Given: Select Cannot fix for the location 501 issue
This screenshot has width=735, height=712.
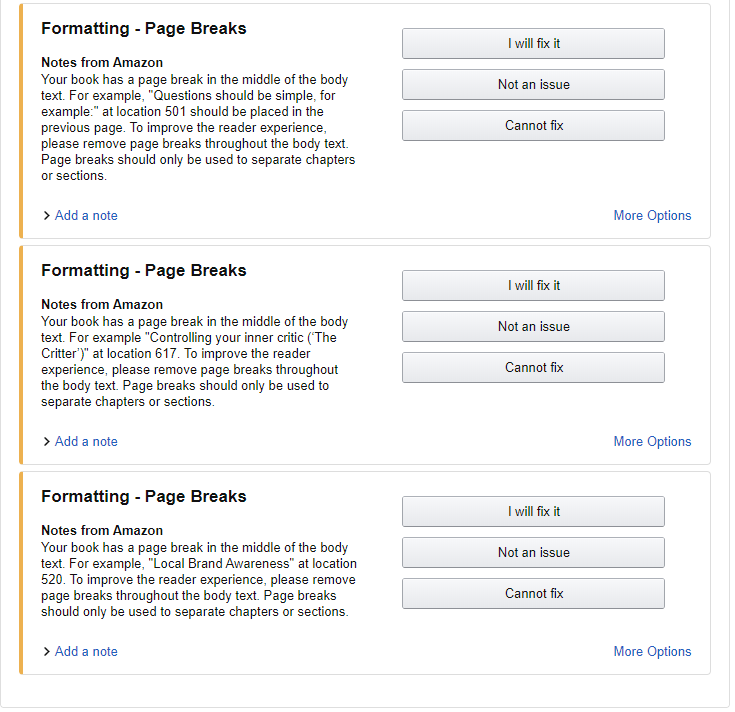Looking at the screenshot, I should coord(533,126).
